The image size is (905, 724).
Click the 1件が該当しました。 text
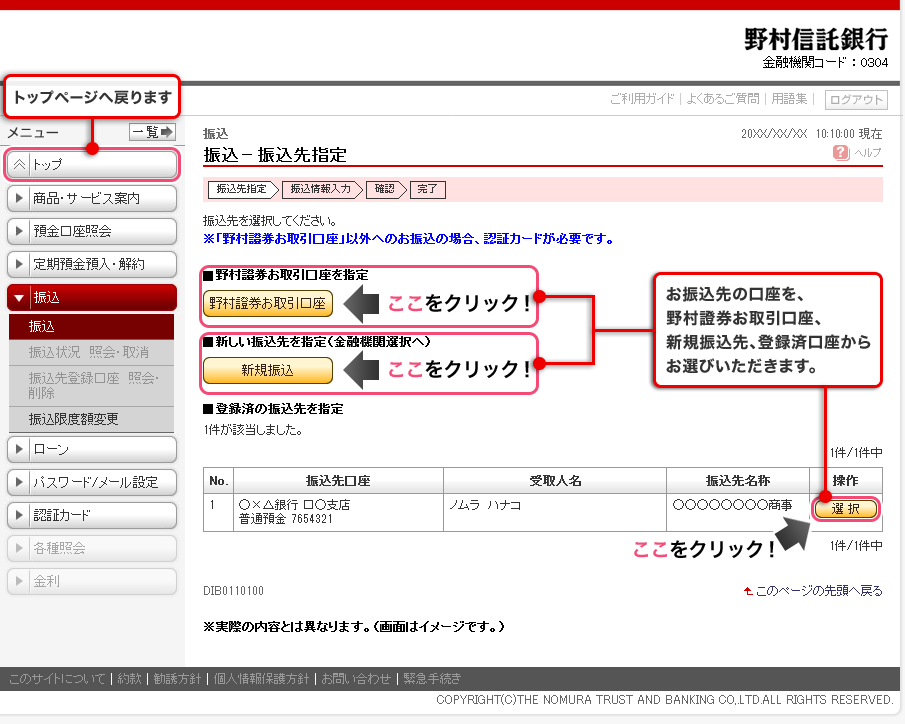click(253, 430)
